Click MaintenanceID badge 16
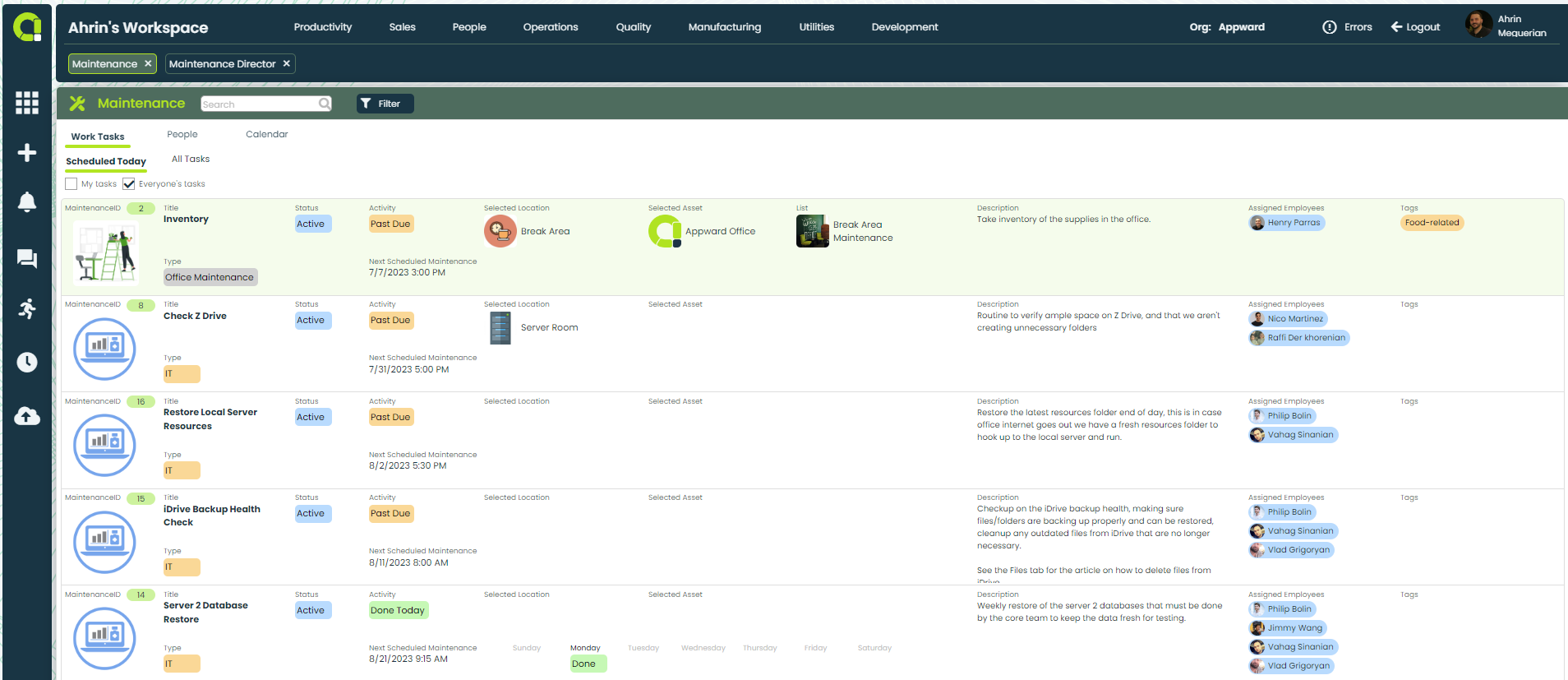The height and width of the screenshot is (680, 1568). (141, 401)
